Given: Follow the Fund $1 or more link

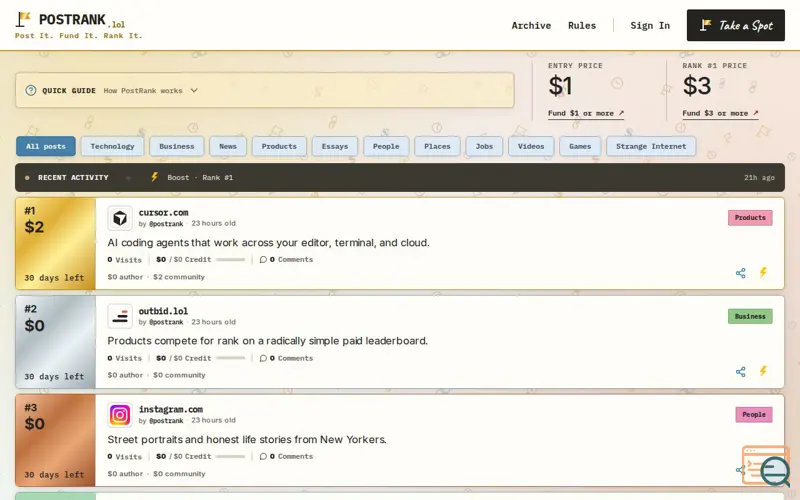Looking at the screenshot, I should (586, 113).
